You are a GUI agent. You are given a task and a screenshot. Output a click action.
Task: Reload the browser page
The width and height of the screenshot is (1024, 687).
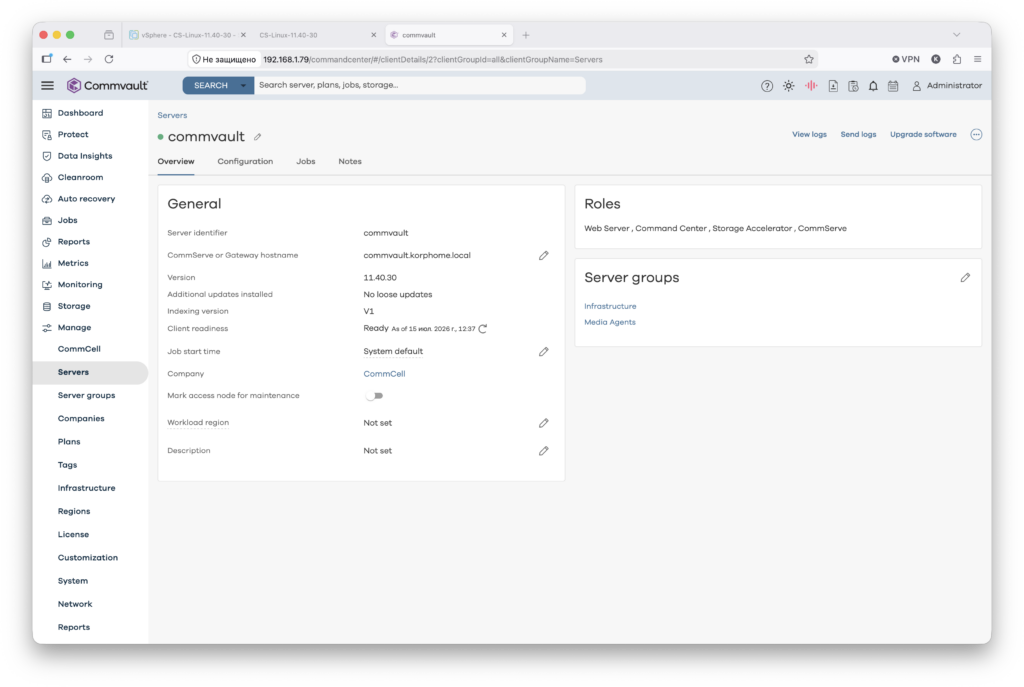109,59
